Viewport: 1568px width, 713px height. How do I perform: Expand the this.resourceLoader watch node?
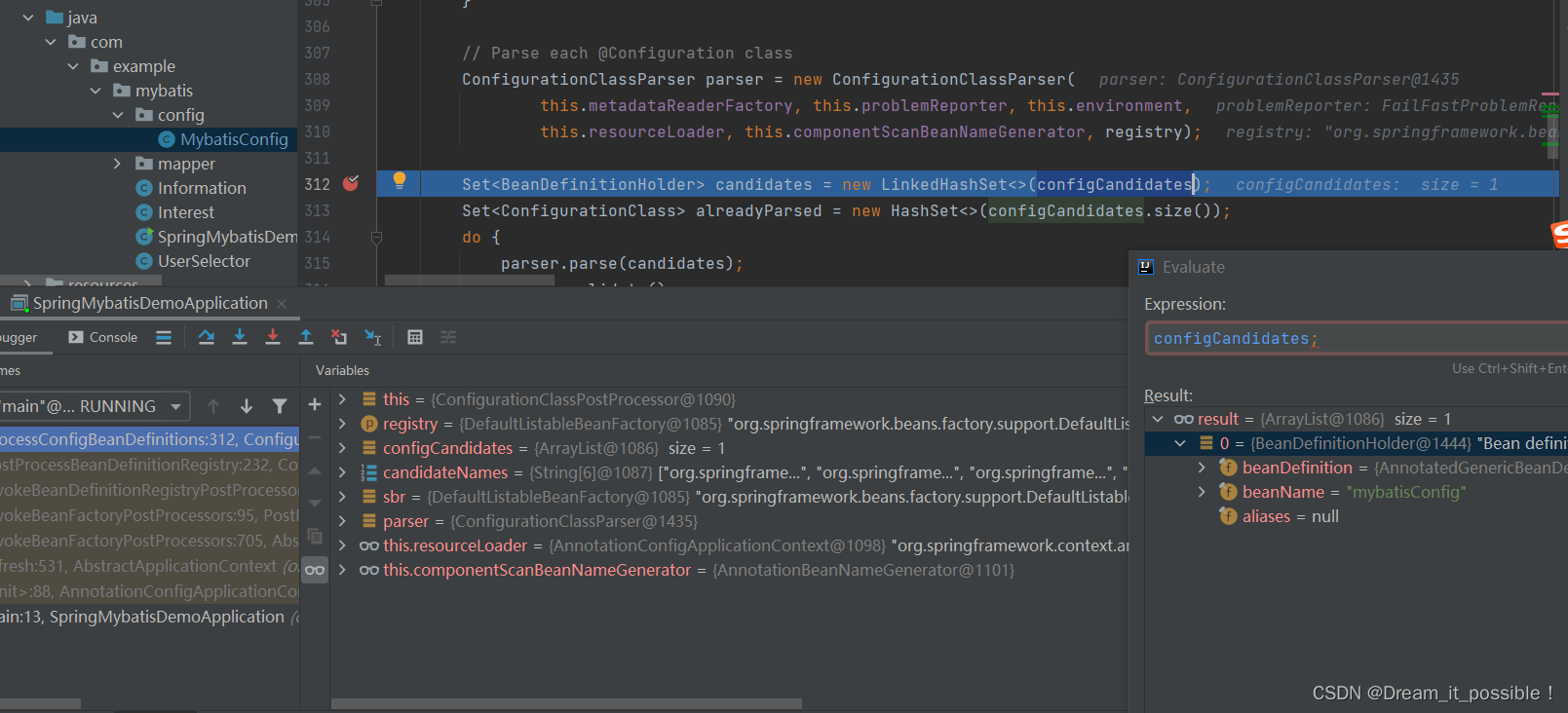pos(342,545)
